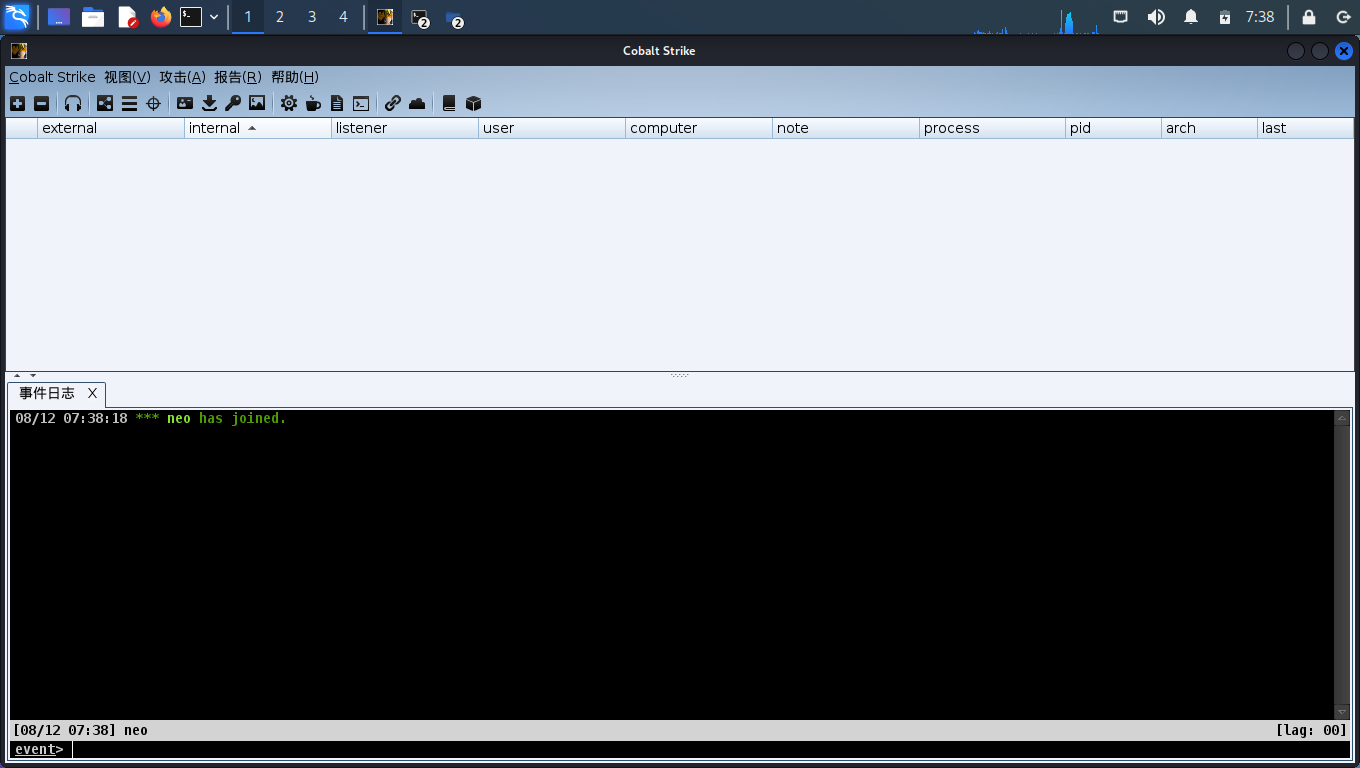Click the battery power icon
1360x768 pixels.
1225,17
